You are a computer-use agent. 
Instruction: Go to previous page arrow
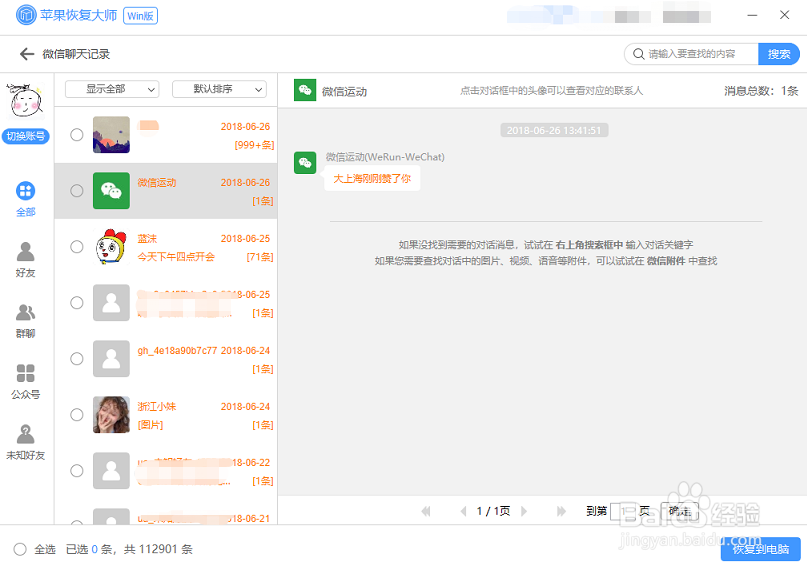463,511
